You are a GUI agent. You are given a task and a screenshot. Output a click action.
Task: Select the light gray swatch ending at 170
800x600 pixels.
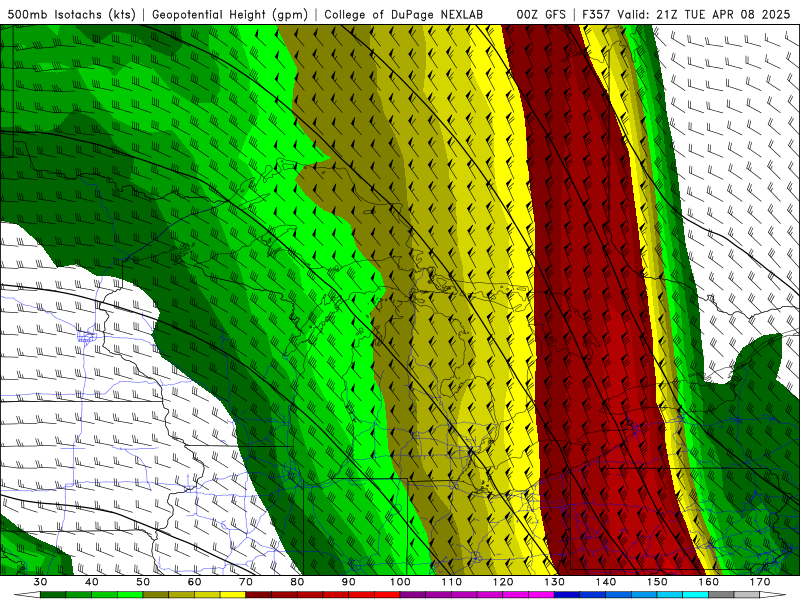[746, 594]
